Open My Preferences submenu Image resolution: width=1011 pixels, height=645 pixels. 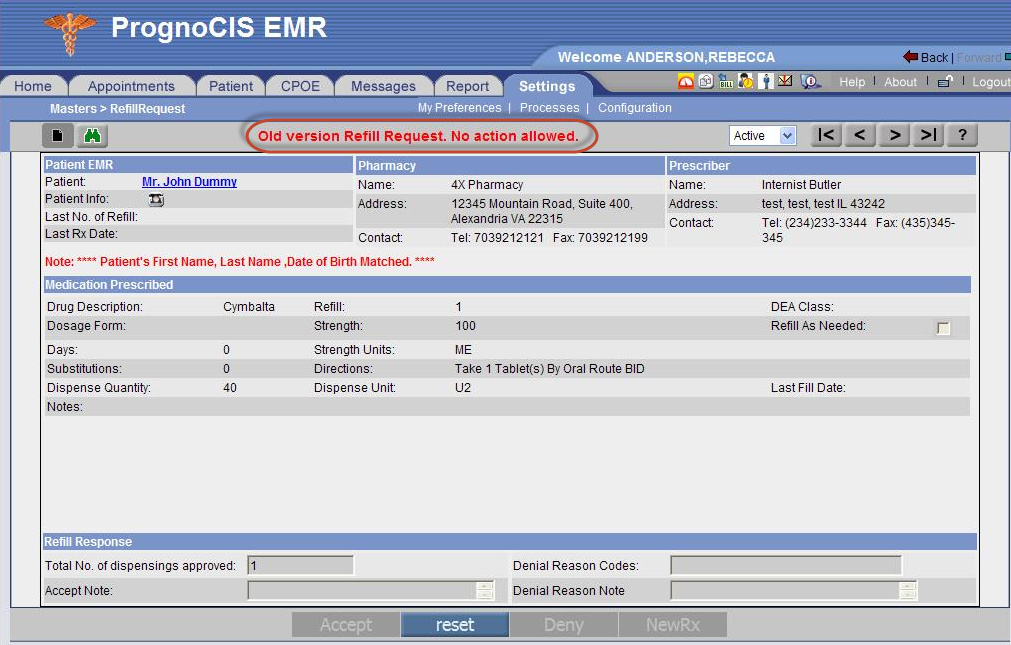coord(460,108)
